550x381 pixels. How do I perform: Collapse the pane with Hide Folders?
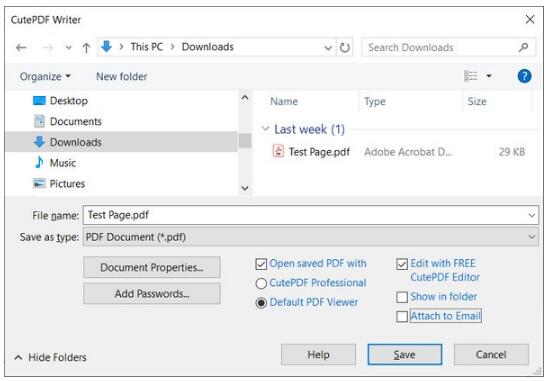[x=50, y=357]
